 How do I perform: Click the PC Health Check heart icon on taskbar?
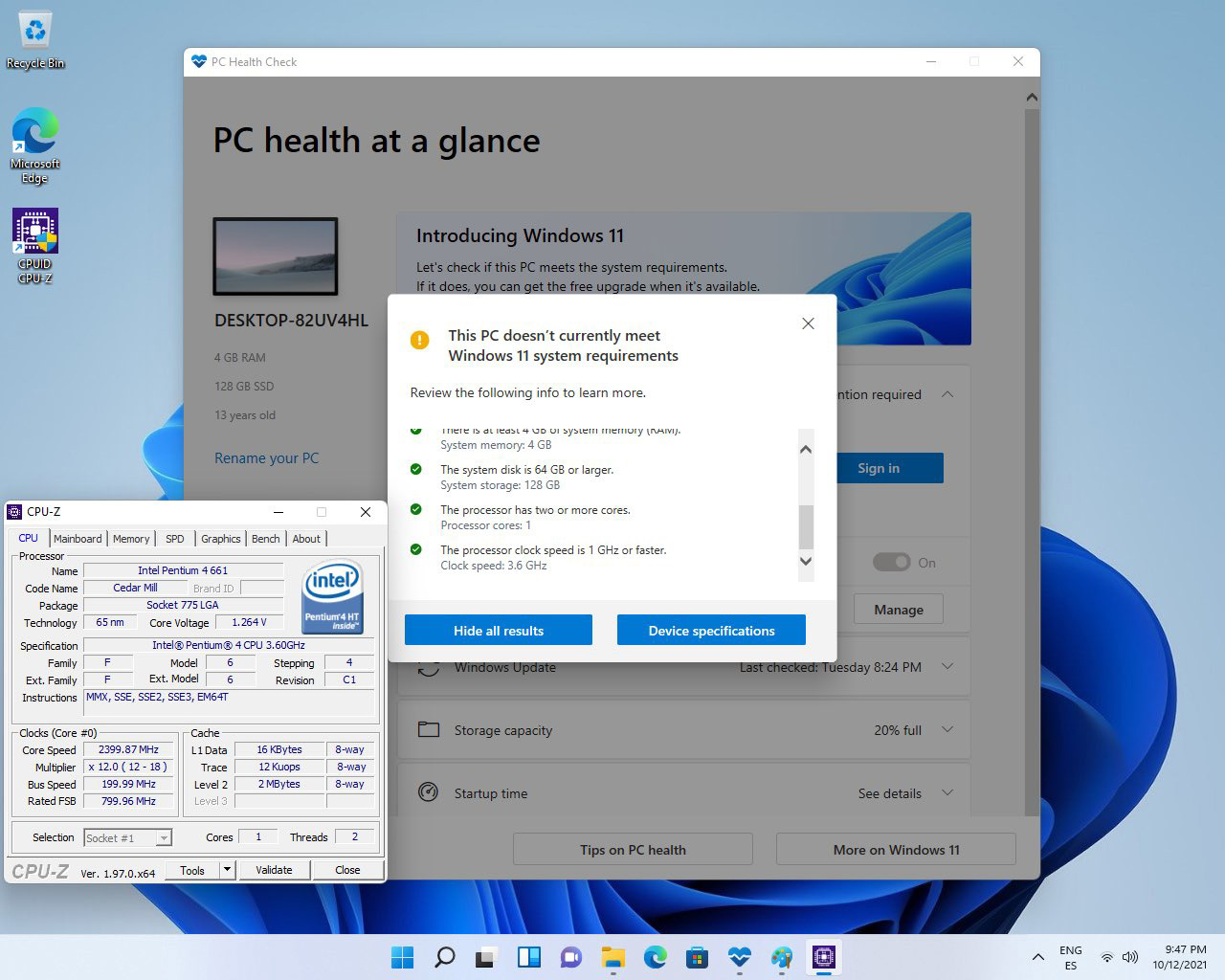739,957
